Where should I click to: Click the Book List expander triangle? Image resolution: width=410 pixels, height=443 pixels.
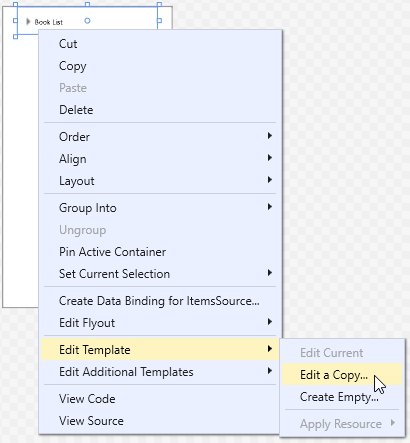tap(28, 22)
